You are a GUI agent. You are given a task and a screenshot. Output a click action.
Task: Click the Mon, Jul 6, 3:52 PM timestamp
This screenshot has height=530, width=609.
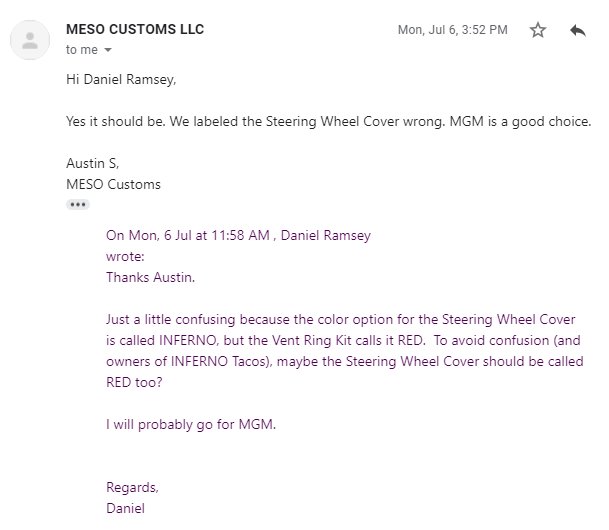(452, 30)
